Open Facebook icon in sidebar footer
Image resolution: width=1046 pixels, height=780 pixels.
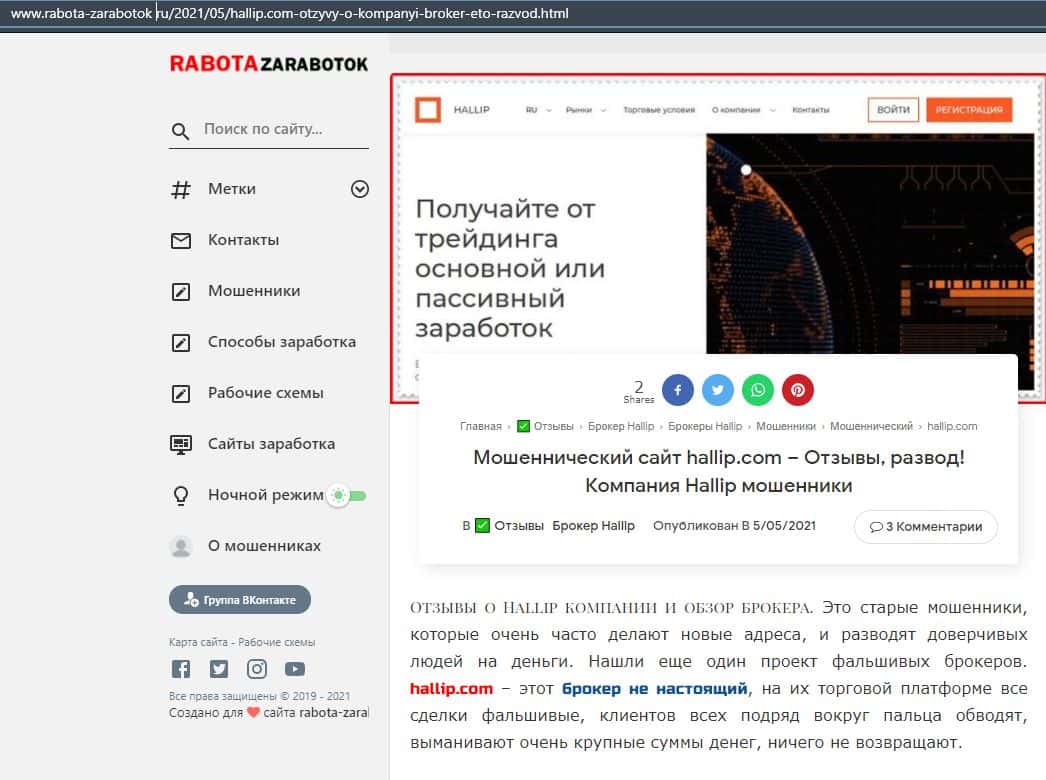point(181,669)
